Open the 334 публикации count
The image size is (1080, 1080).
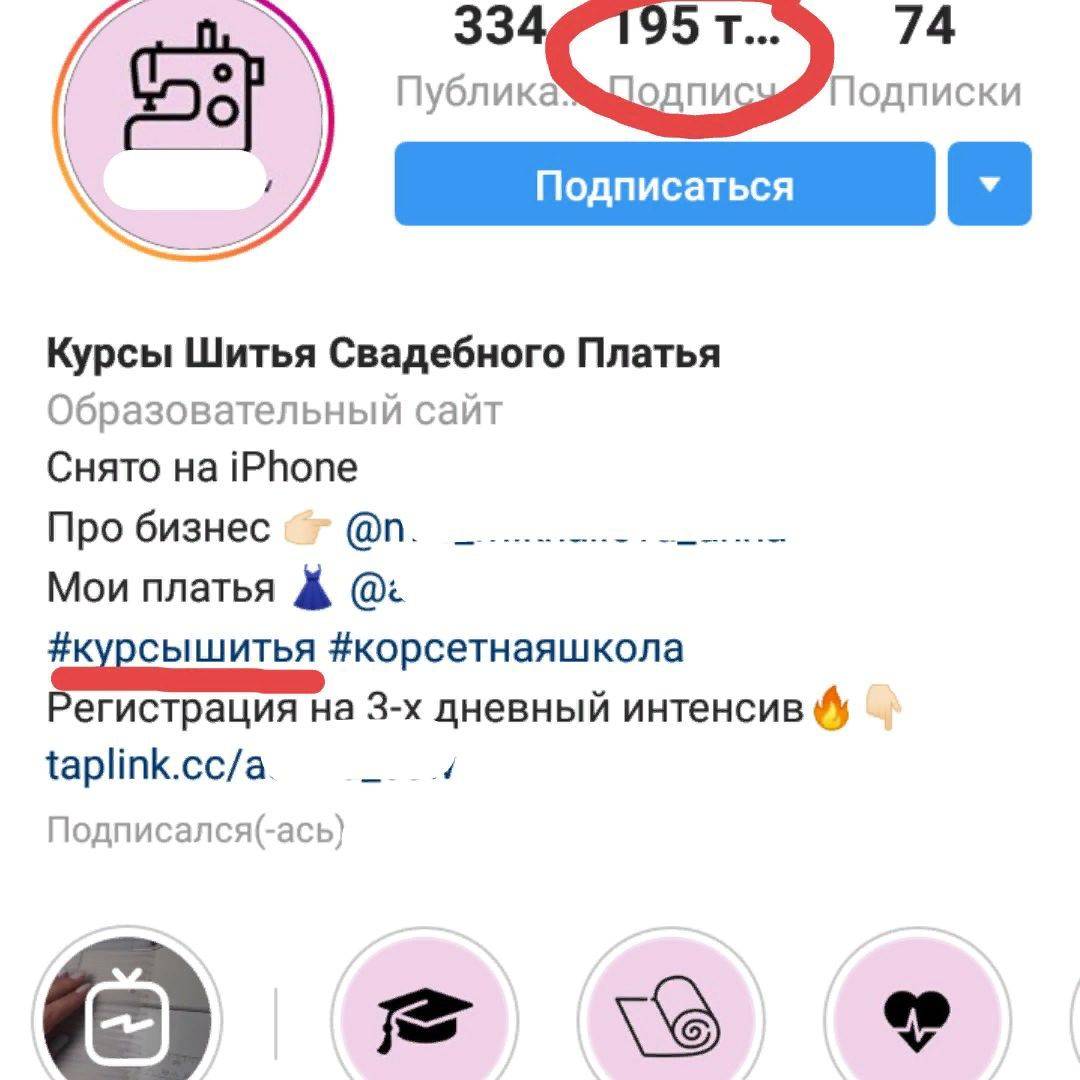coord(499,55)
